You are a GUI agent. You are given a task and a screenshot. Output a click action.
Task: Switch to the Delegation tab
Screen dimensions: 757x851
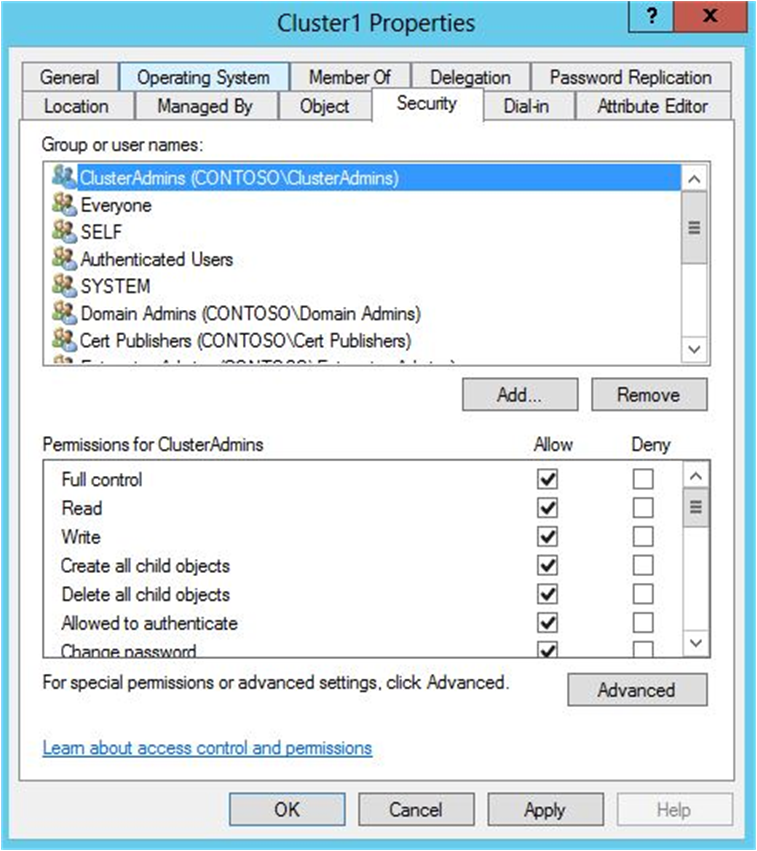pyautogui.click(x=470, y=77)
